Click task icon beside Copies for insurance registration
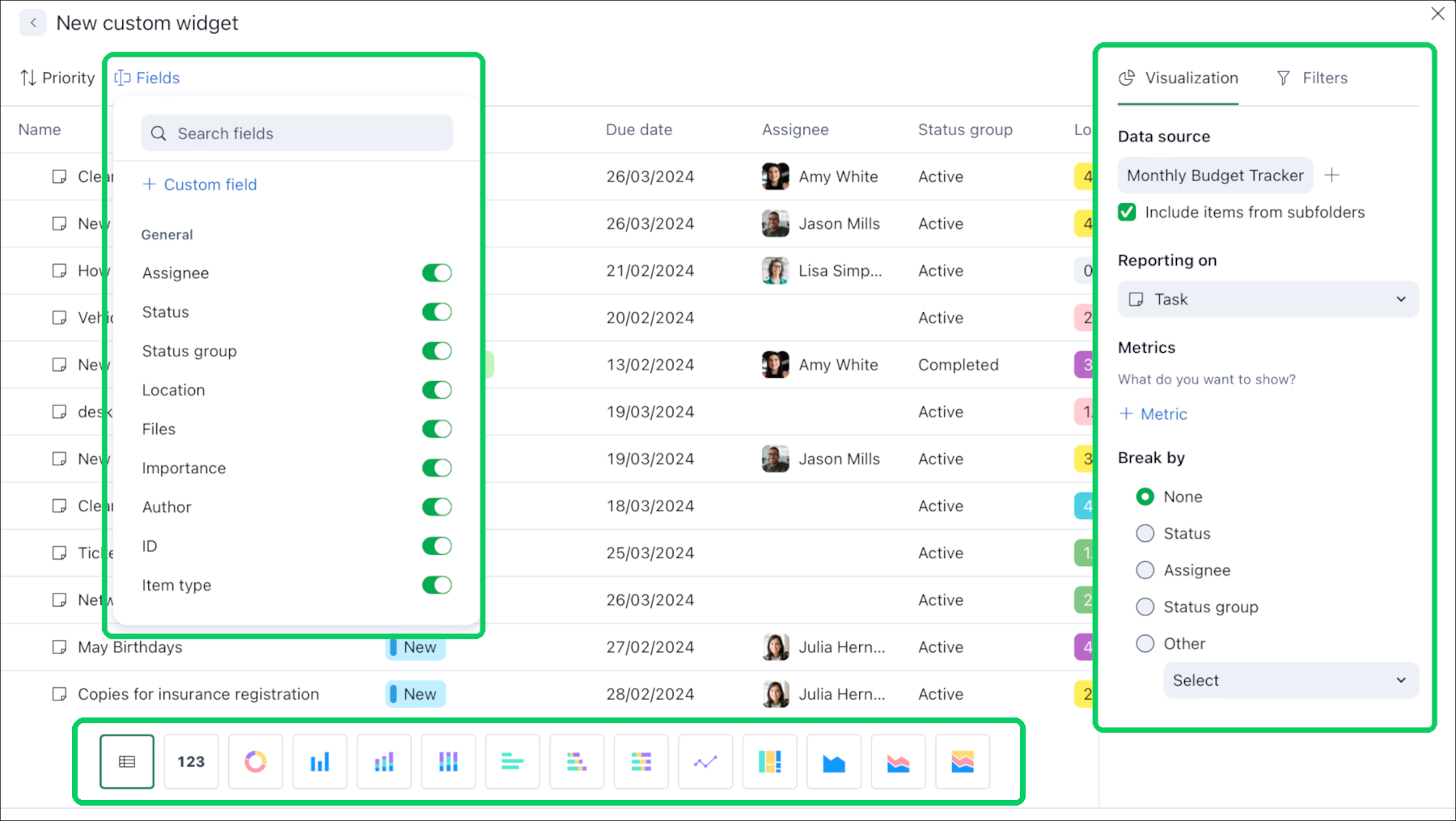The image size is (1456, 821). (x=59, y=694)
